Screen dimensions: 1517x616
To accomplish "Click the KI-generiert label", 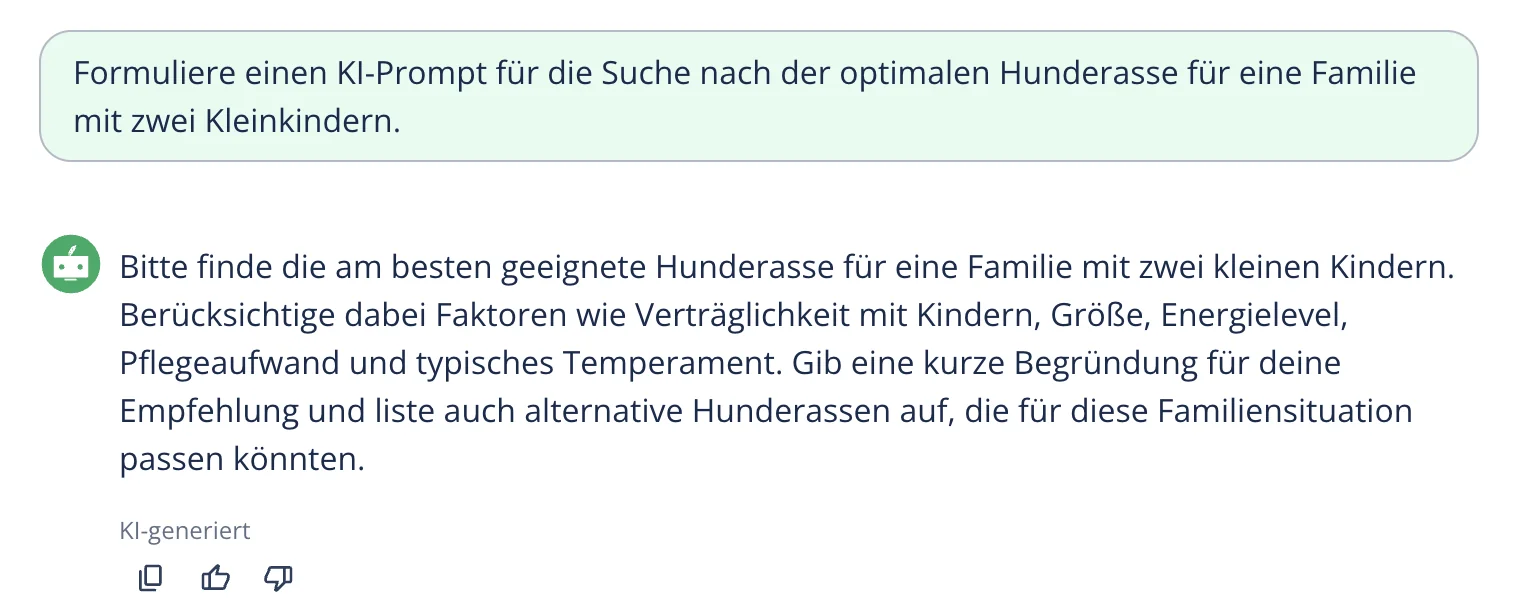I will coord(184,530).
